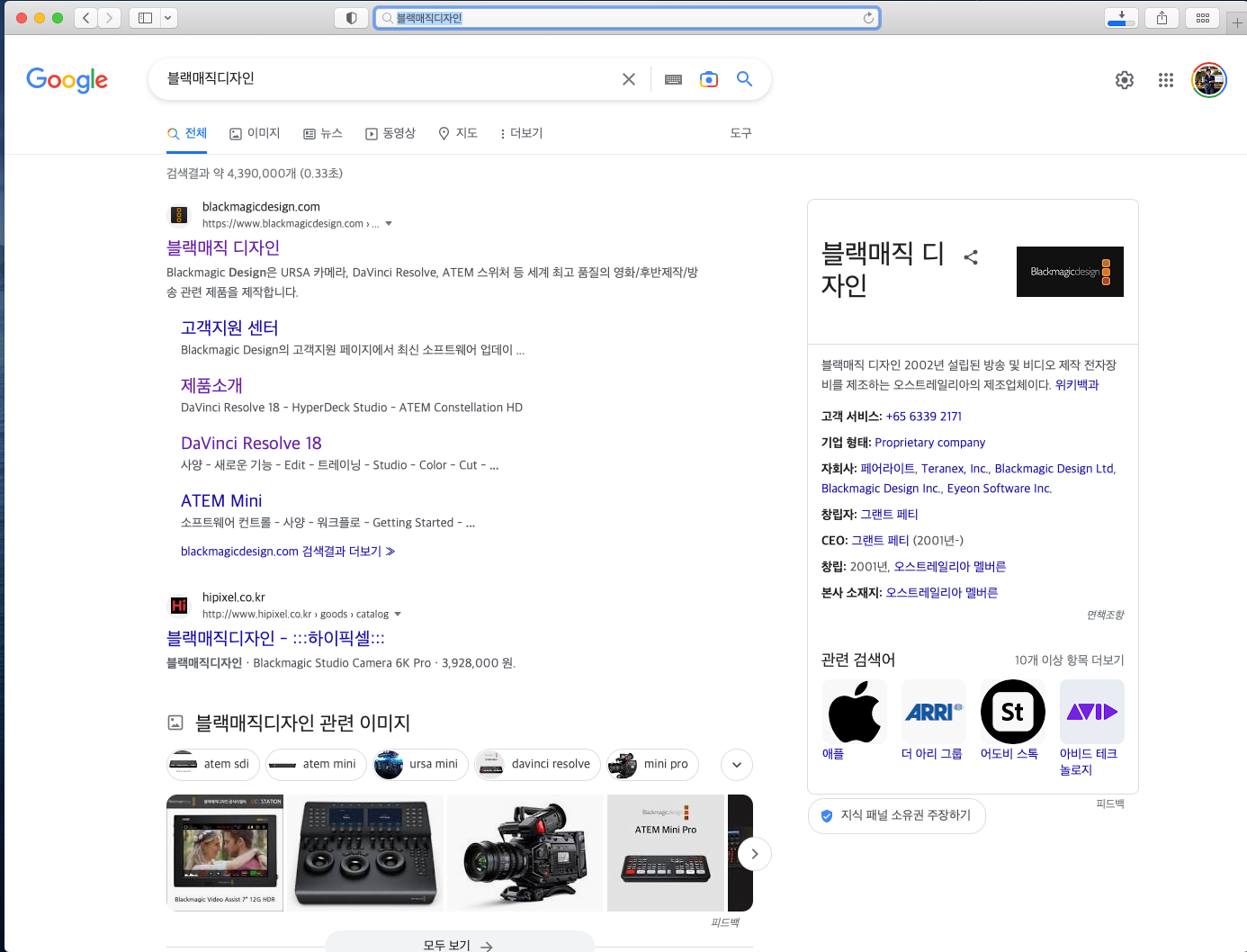Open the URSA camera thumbnail
1247x952 pixels.
click(525, 853)
